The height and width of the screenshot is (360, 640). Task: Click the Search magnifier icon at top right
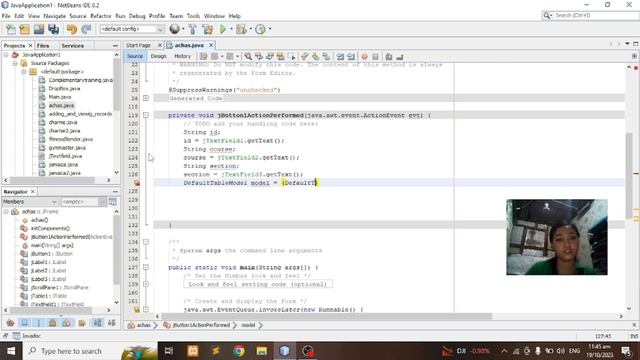coord(547,15)
